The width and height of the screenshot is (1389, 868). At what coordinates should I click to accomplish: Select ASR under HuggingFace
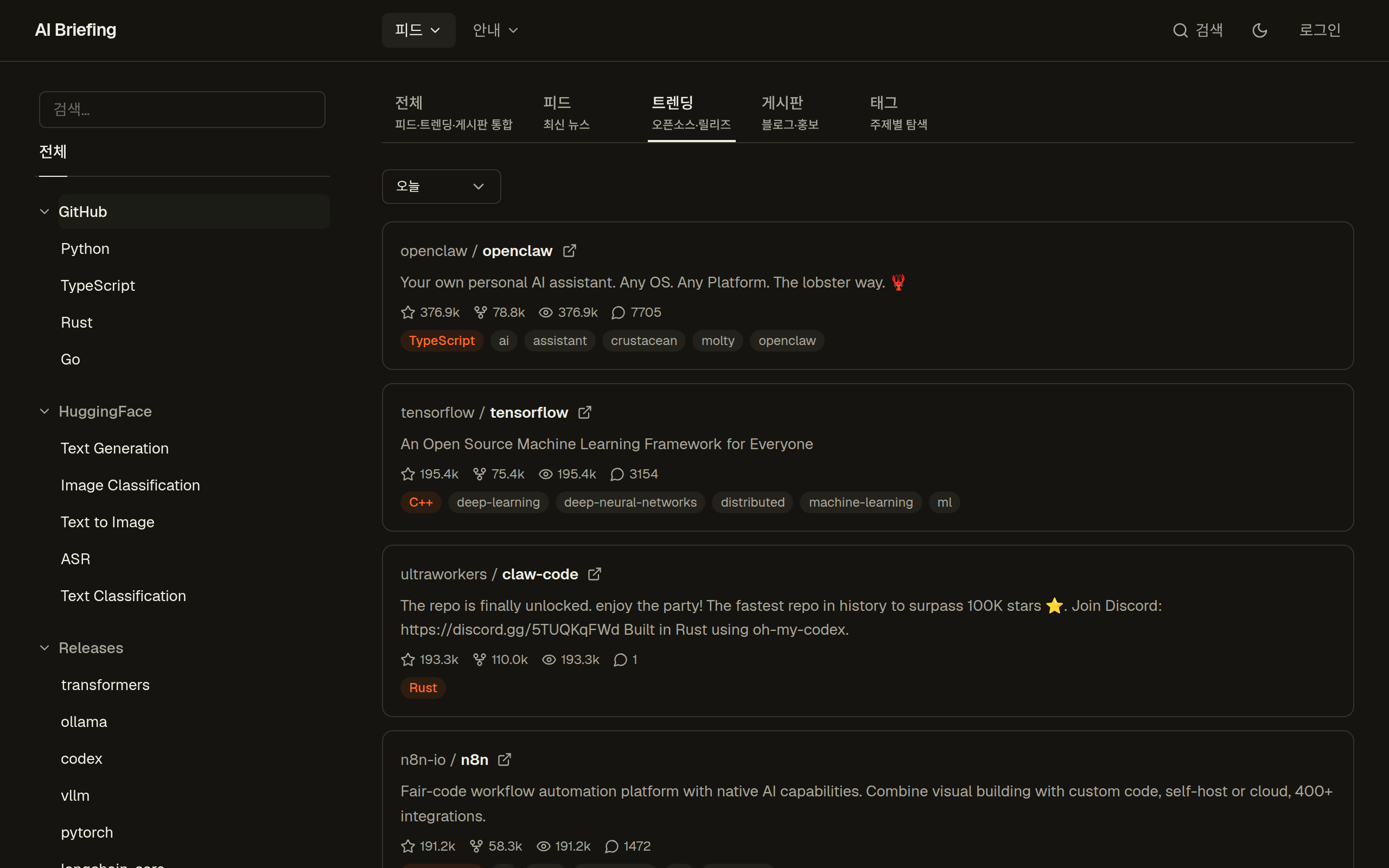[x=76, y=559]
